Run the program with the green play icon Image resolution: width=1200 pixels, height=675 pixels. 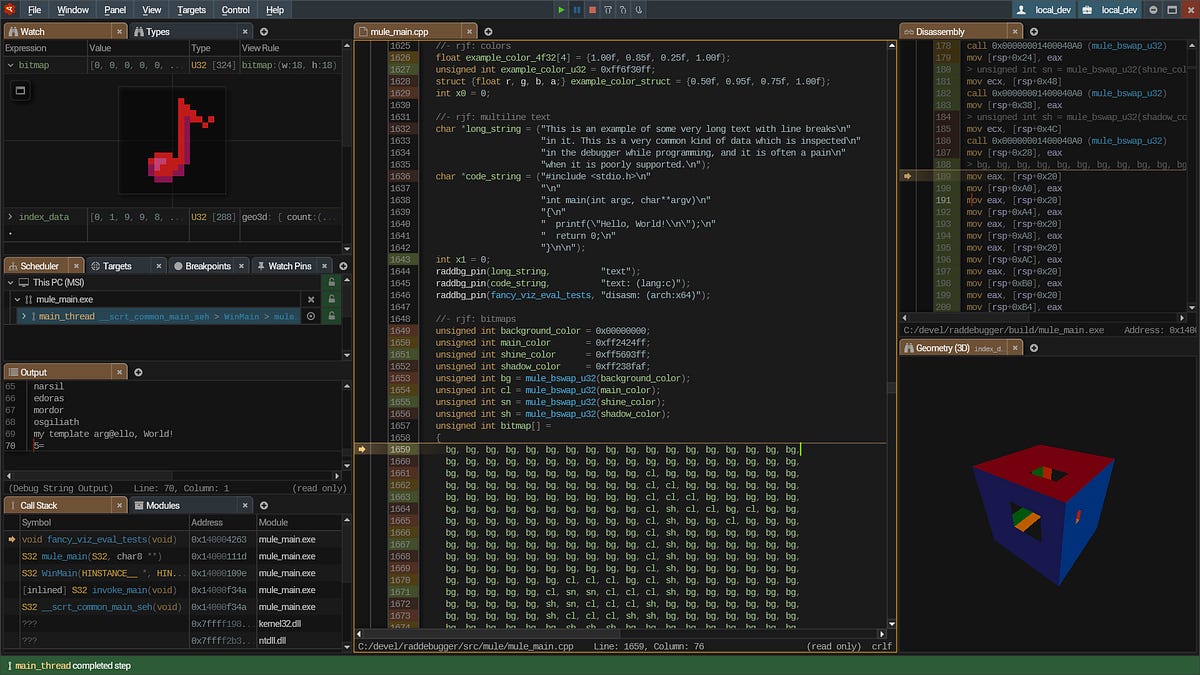point(561,10)
